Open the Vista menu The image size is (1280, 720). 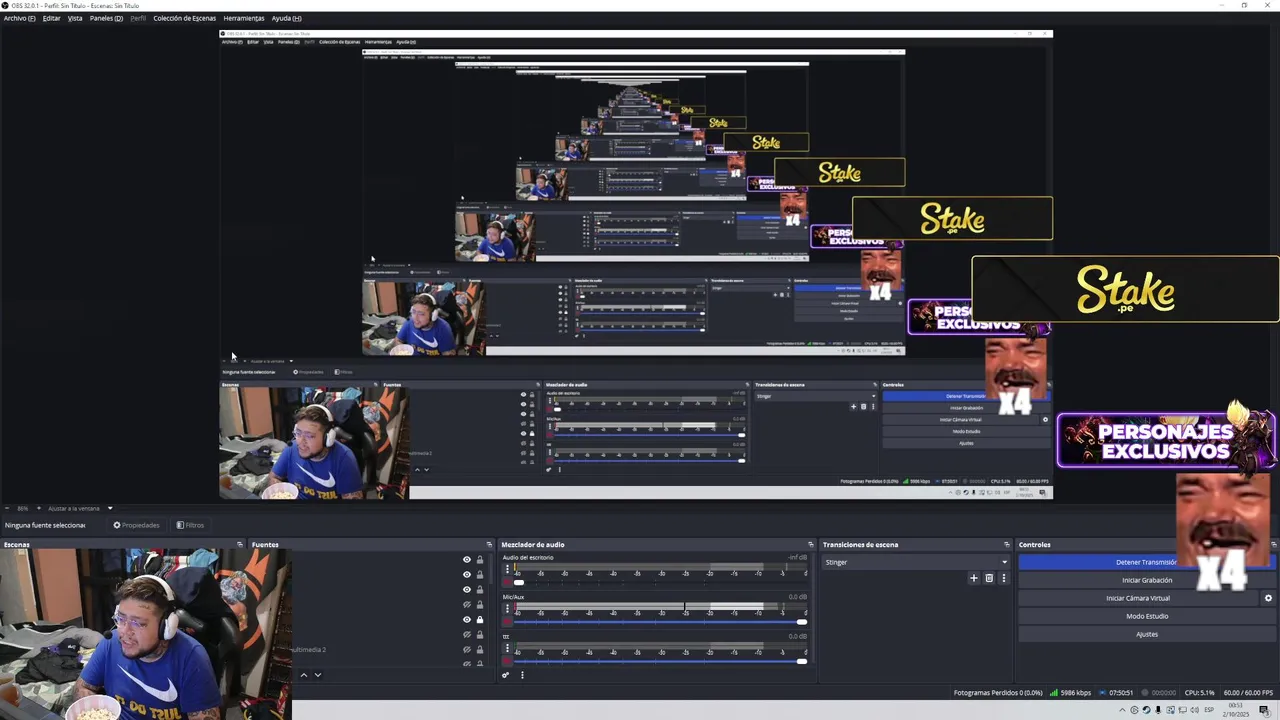point(75,18)
